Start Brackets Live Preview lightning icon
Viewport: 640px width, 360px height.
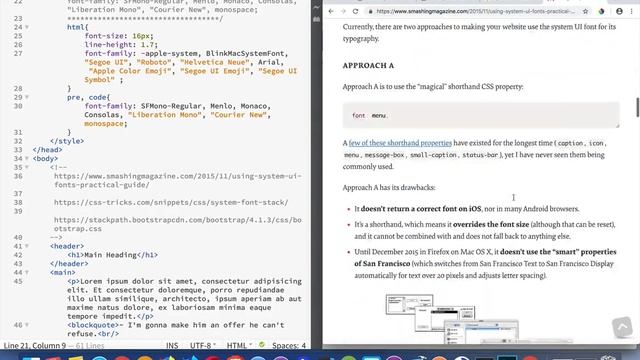316,7
